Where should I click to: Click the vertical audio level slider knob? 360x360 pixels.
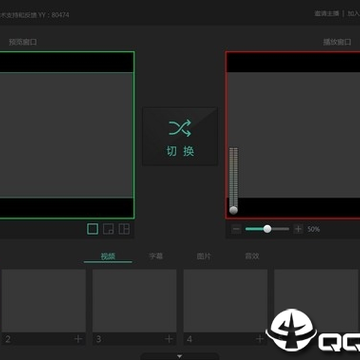click(234, 210)
